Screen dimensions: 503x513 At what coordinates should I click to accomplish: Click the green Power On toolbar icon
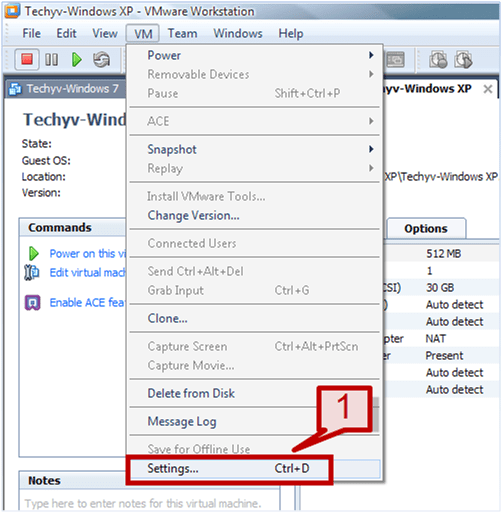click(x=77, y=60)
